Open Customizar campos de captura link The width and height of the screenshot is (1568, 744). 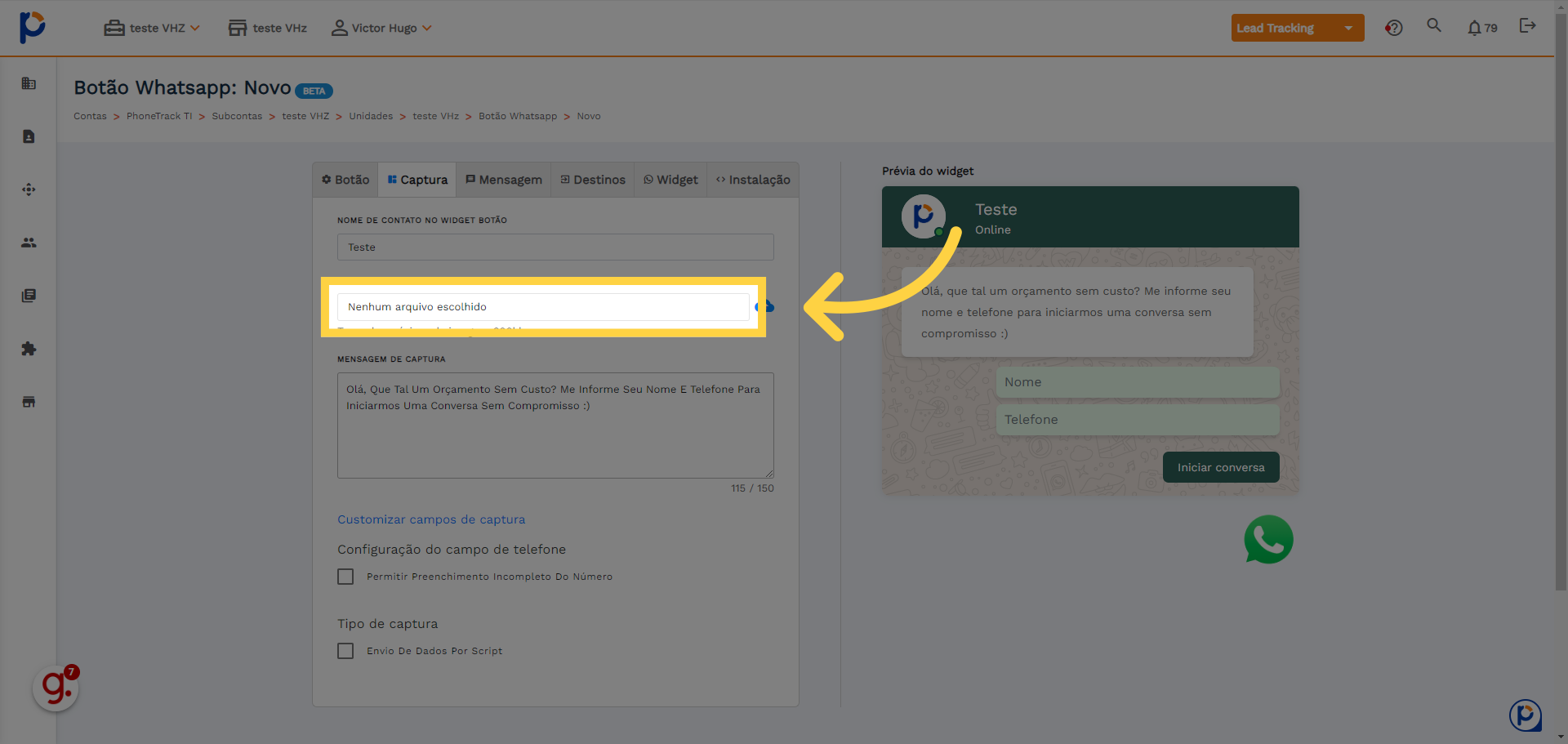click(431, 519)
